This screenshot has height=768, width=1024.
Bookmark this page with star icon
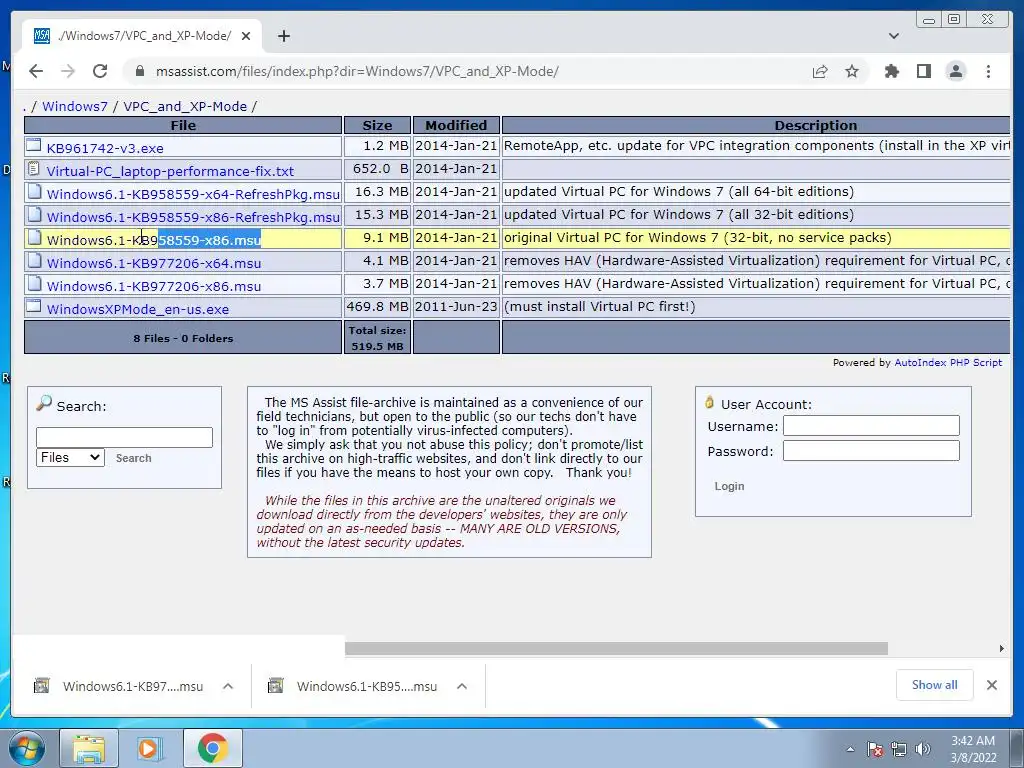click(x=852, y=71)
